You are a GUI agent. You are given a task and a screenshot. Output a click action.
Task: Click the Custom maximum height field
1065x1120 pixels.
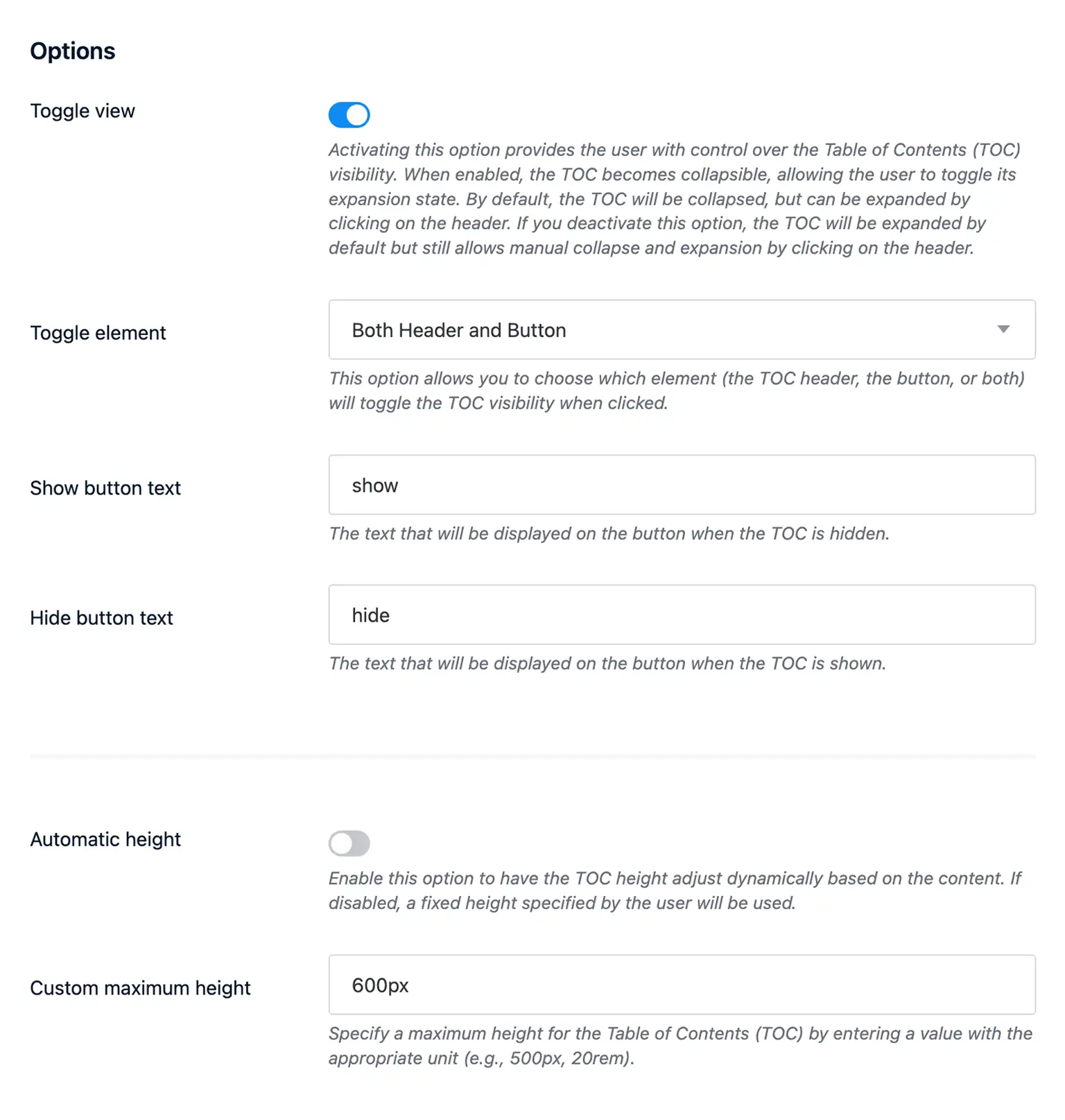click(x=682, y=985)
